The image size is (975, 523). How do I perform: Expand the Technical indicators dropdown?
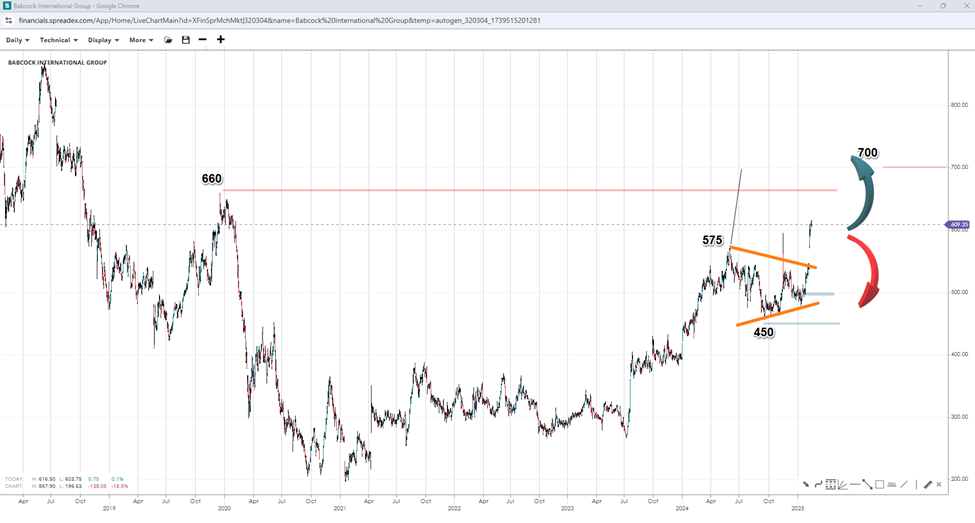[59, 40]
